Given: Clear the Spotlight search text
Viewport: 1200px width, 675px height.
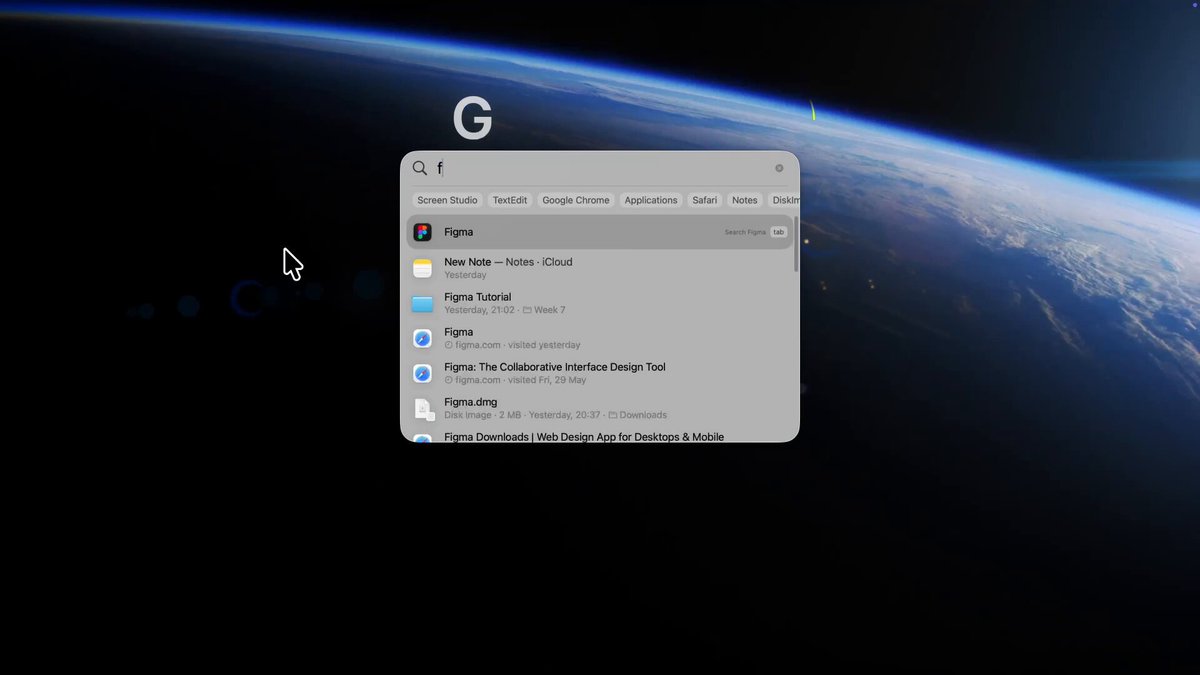Looking at the screenshot, I should click(x=779, y=168).
